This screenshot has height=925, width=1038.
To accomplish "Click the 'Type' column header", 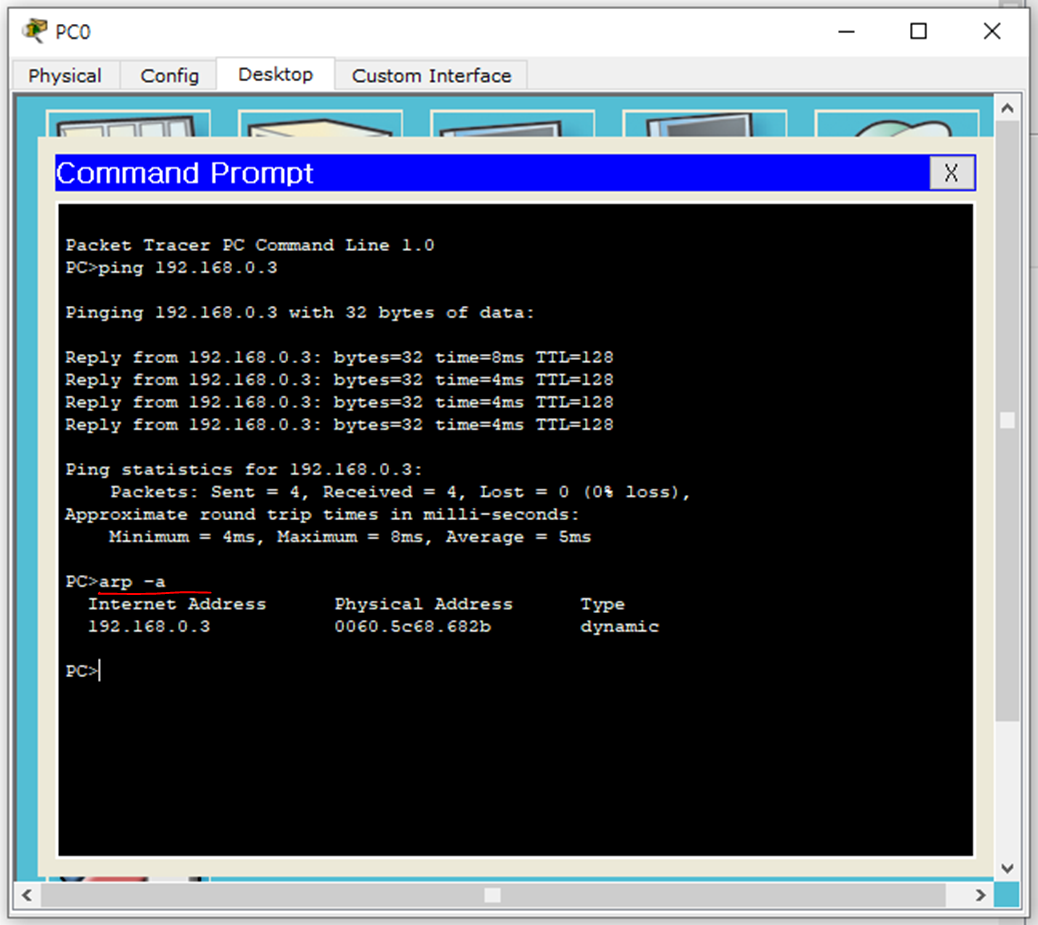I will (602, 604).
